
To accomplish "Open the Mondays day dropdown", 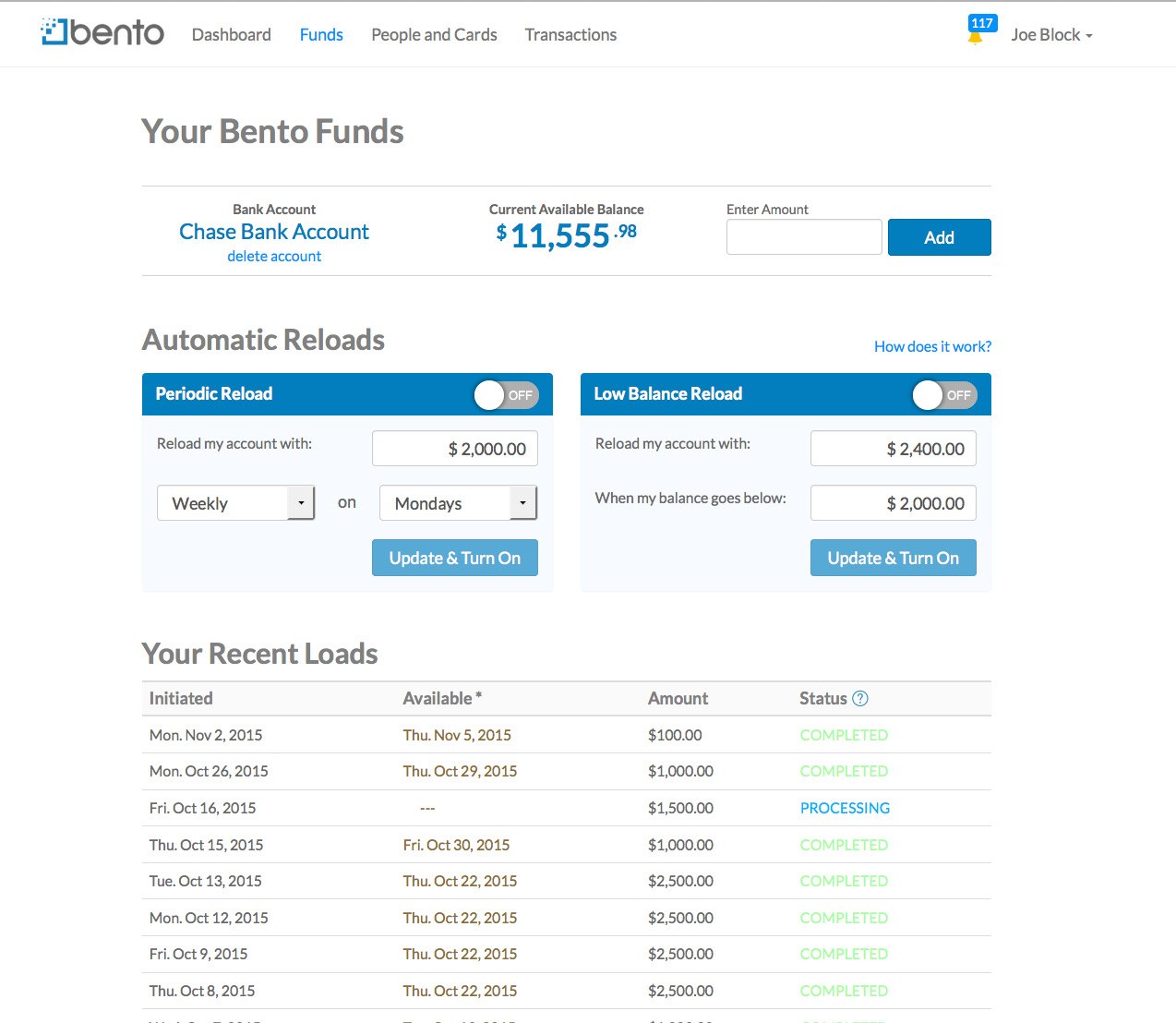I will click(459, 503).
